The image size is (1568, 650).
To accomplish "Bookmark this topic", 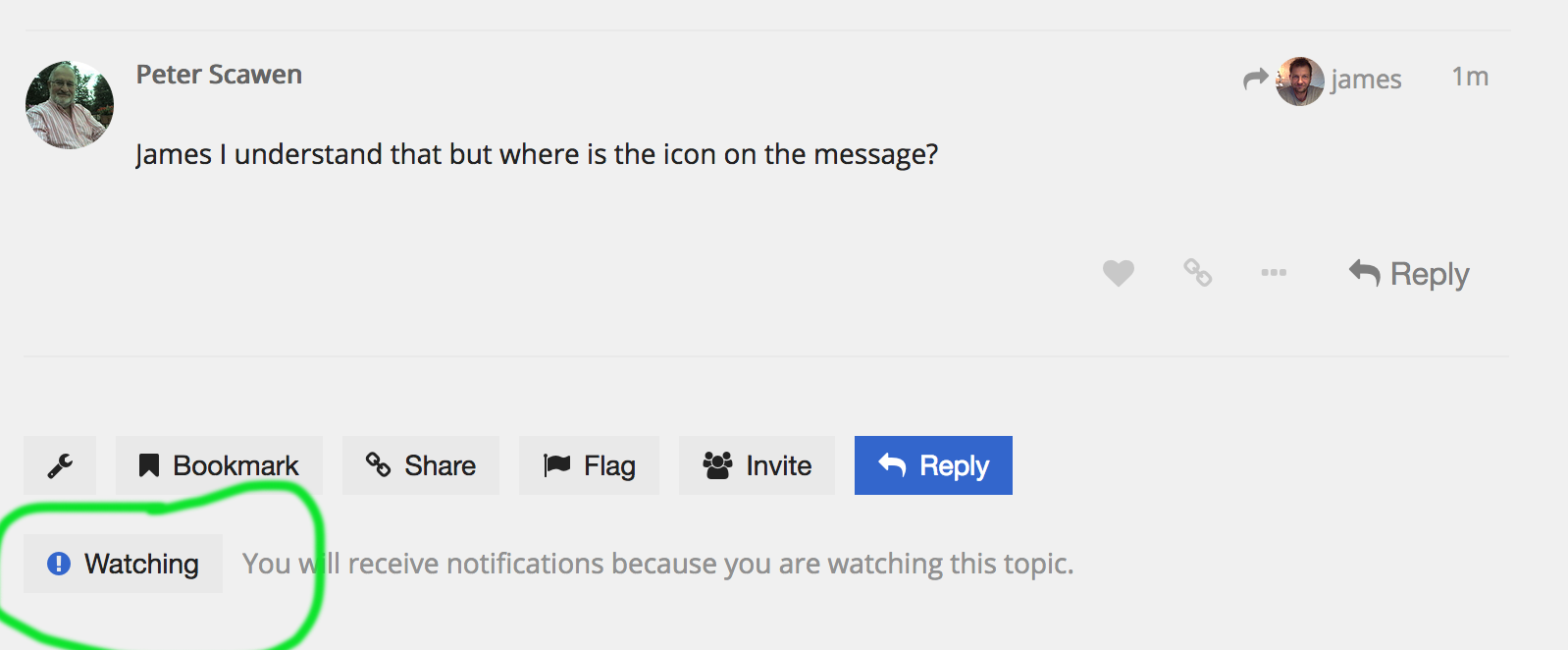I will [219, 465].
